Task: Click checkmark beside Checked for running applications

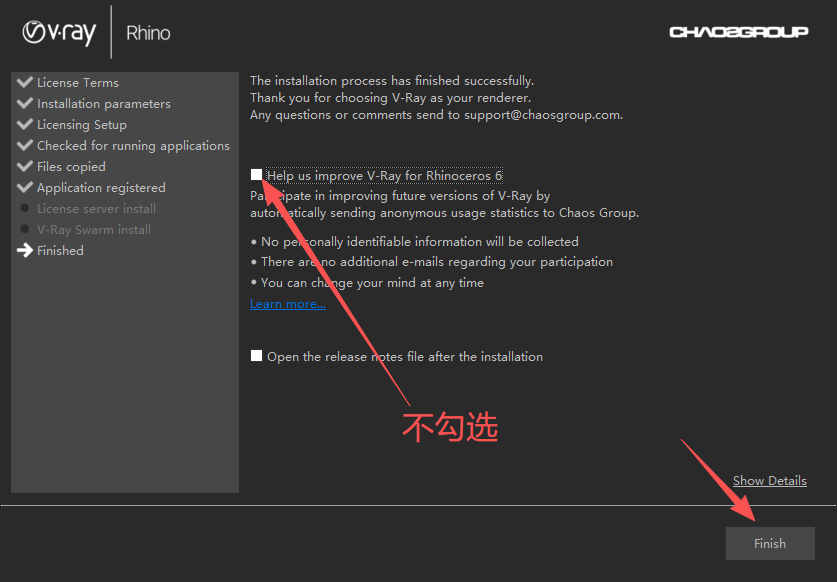Action: pyautogui.click(x=25, y=145)
